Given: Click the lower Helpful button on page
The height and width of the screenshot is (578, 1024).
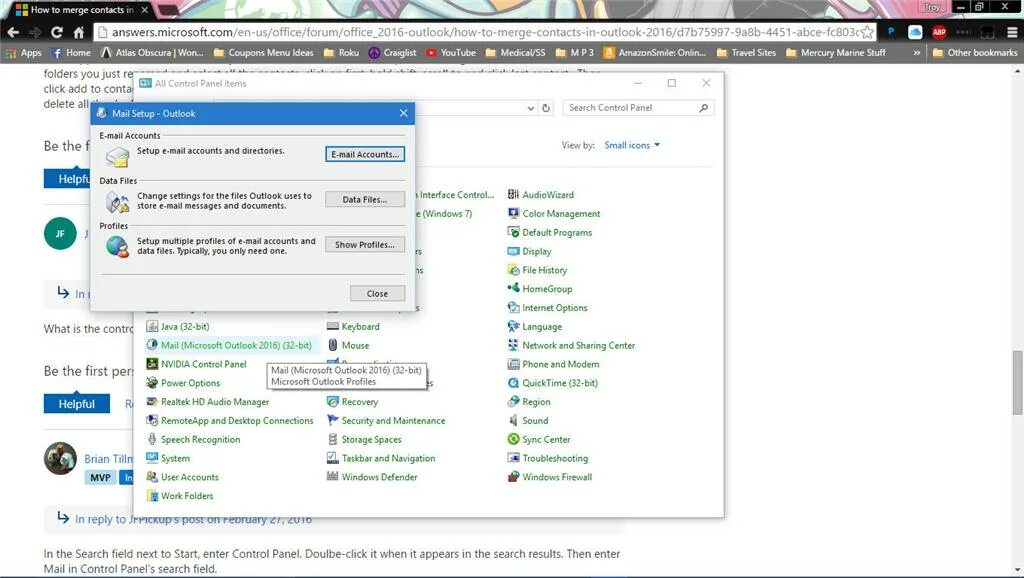Looking at the screenshot, I should (x=76, y=404).
